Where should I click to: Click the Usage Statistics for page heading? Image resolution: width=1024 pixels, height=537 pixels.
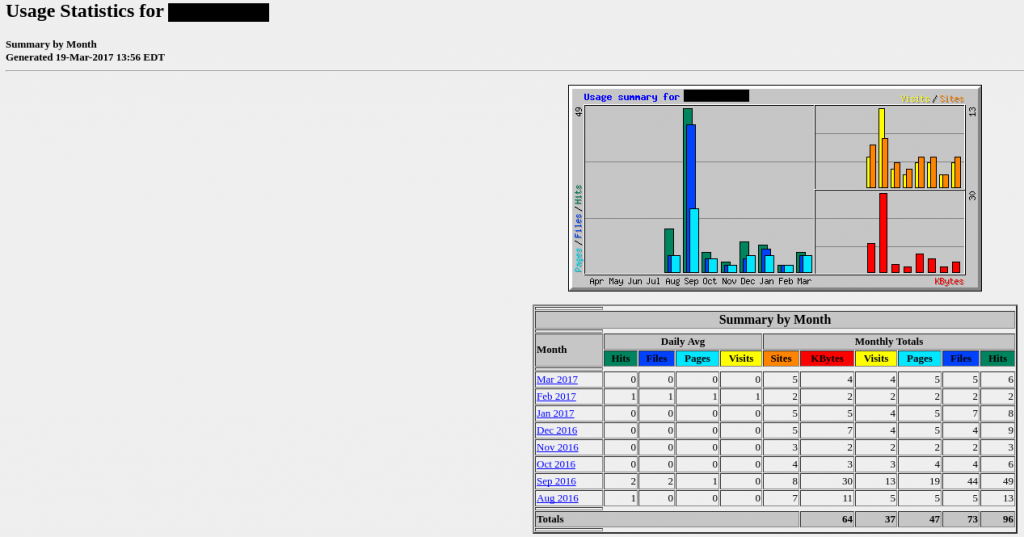tap(85, 12)
